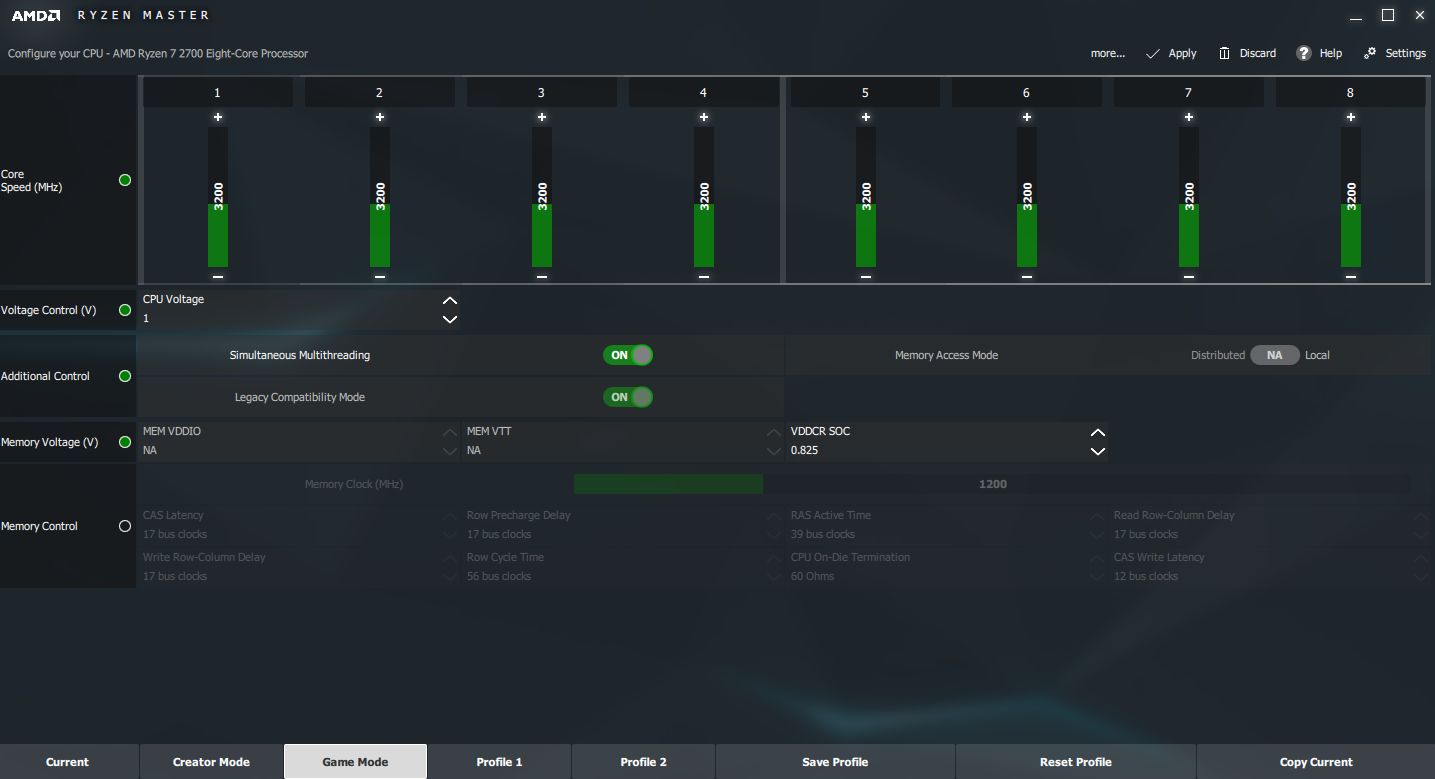1435x779 pixels.
Task: Click Save Profile button
Action: click(x=835, y=762)
